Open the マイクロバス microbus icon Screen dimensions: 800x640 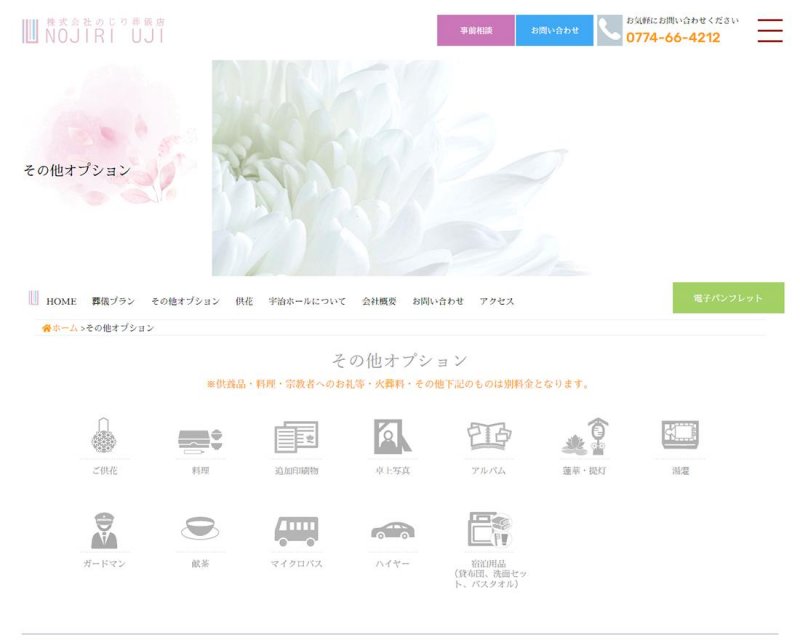(296, 530)
